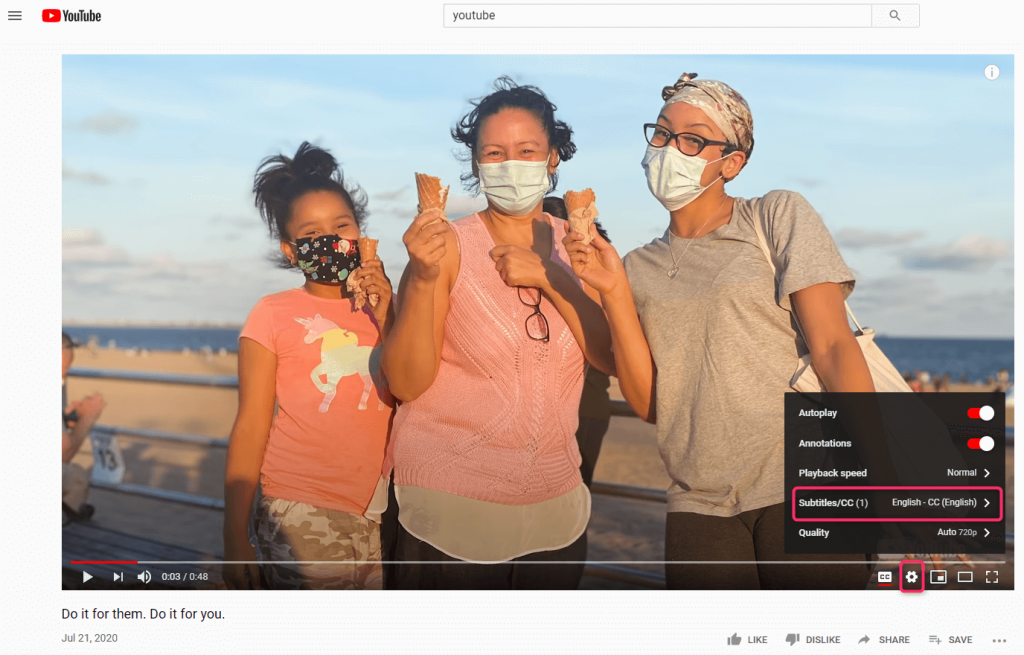Disable the Annotations switch

click(x=980, y=443)
